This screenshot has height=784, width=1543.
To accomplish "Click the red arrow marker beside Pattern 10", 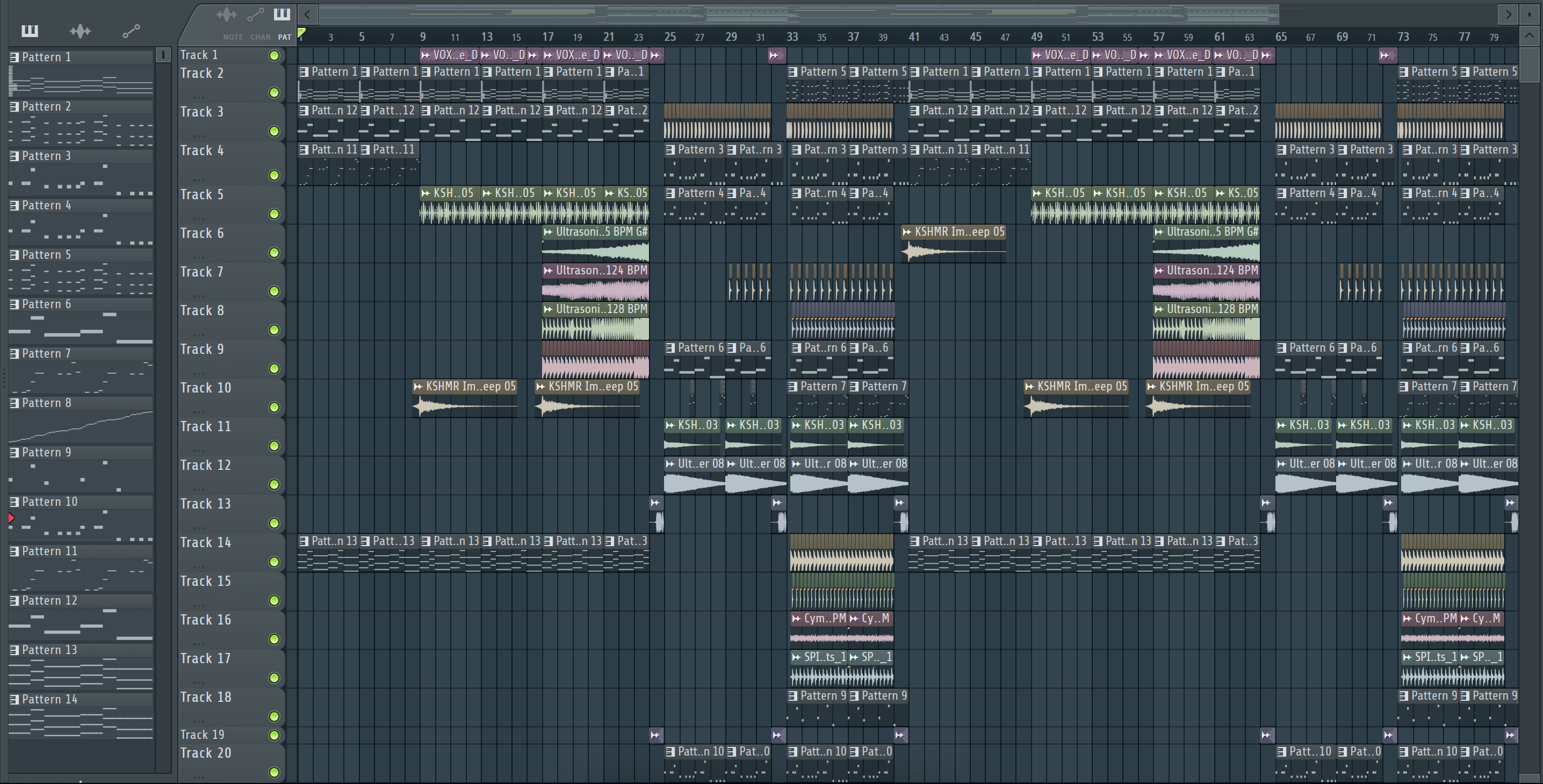I will [11, 518].
